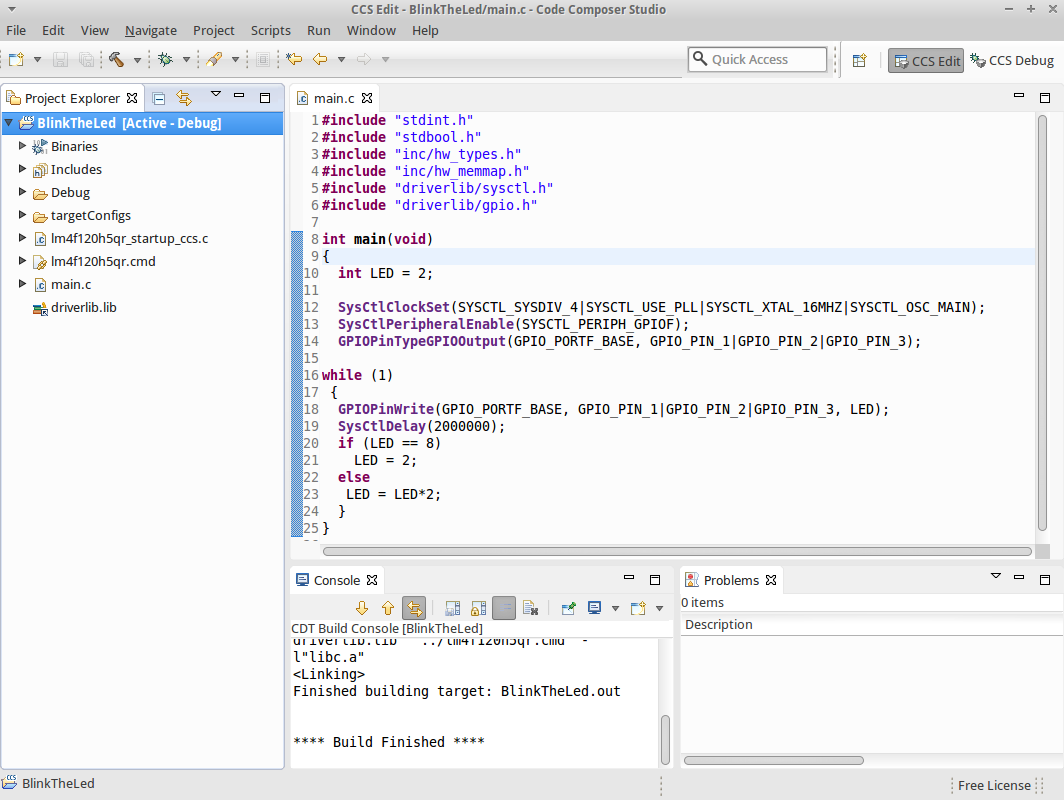Image resolution: width=1064 pixels, height=800 pixels.
Task: Close the Project Explorer view
Action: (x=132, y=98)
